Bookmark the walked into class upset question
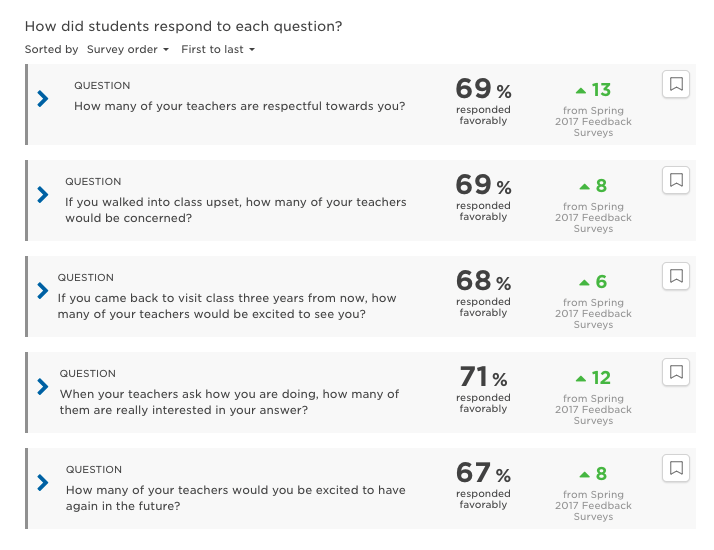 [676, 180]
